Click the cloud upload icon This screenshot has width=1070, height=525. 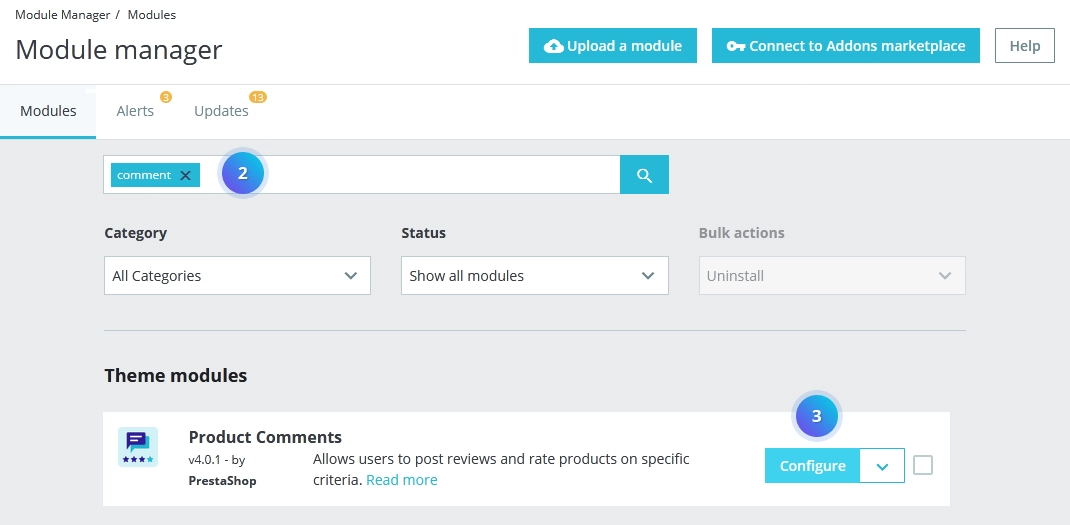tap(553, 46)
